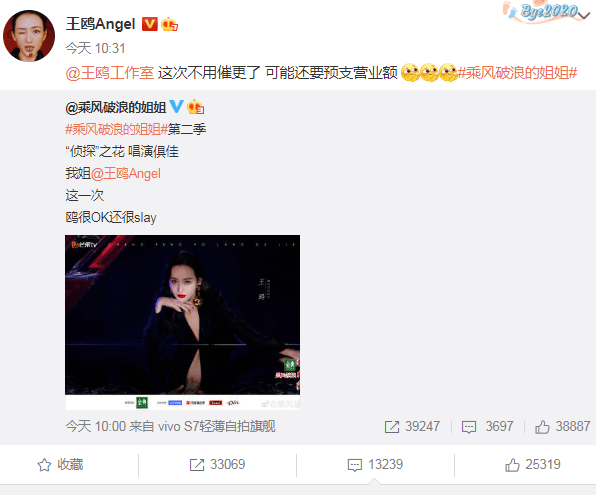Screen dimensions: 596x495
Task: Toggle 收藏 favorite star for this post
Action: pyautogui.click(x=60, y=465)
